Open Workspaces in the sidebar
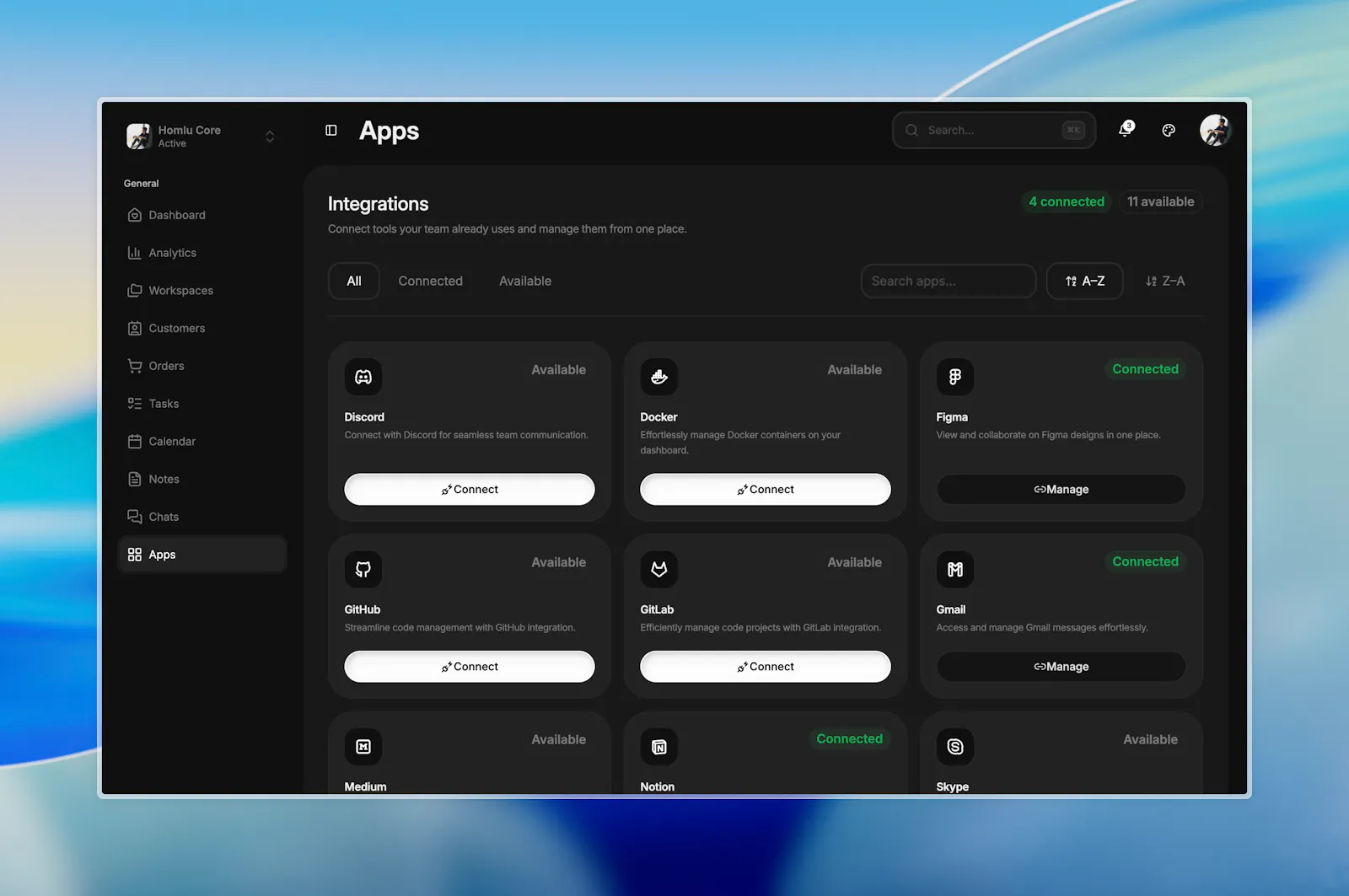This screenshot has width=1349, height=896. point(202,291)
